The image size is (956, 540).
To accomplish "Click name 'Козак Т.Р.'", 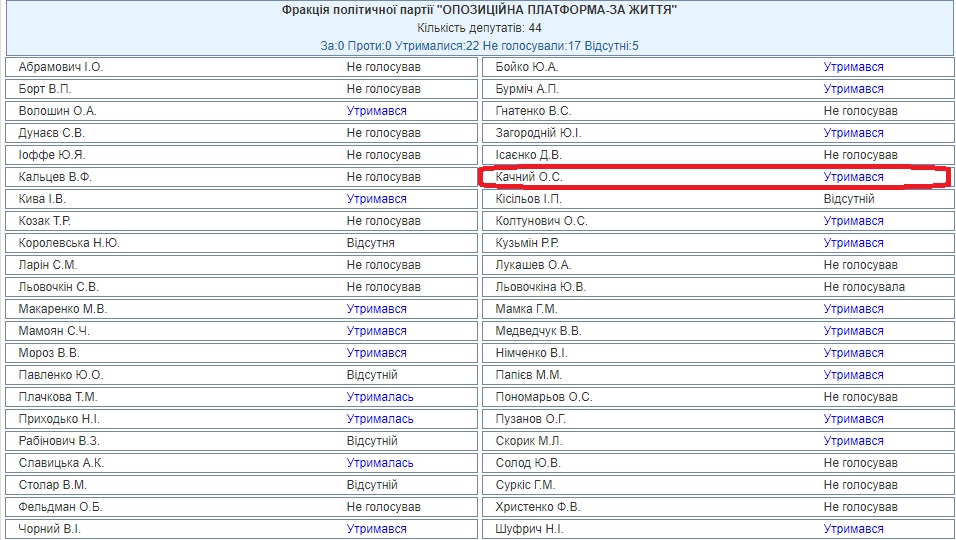I will [x=45, y=221].
